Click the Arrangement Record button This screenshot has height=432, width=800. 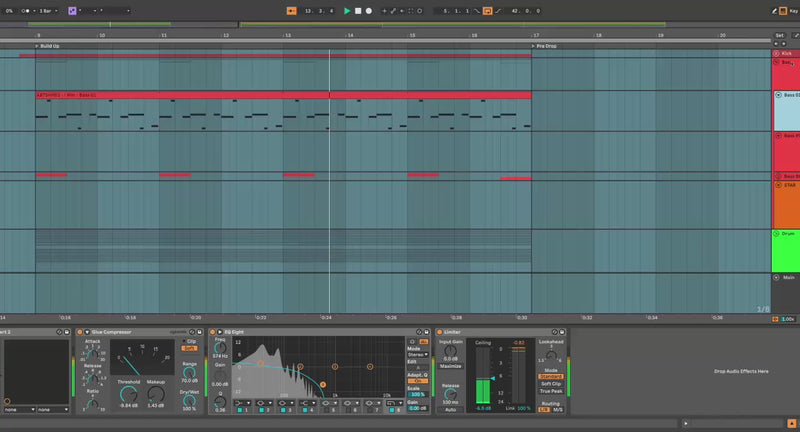(369, 10)
